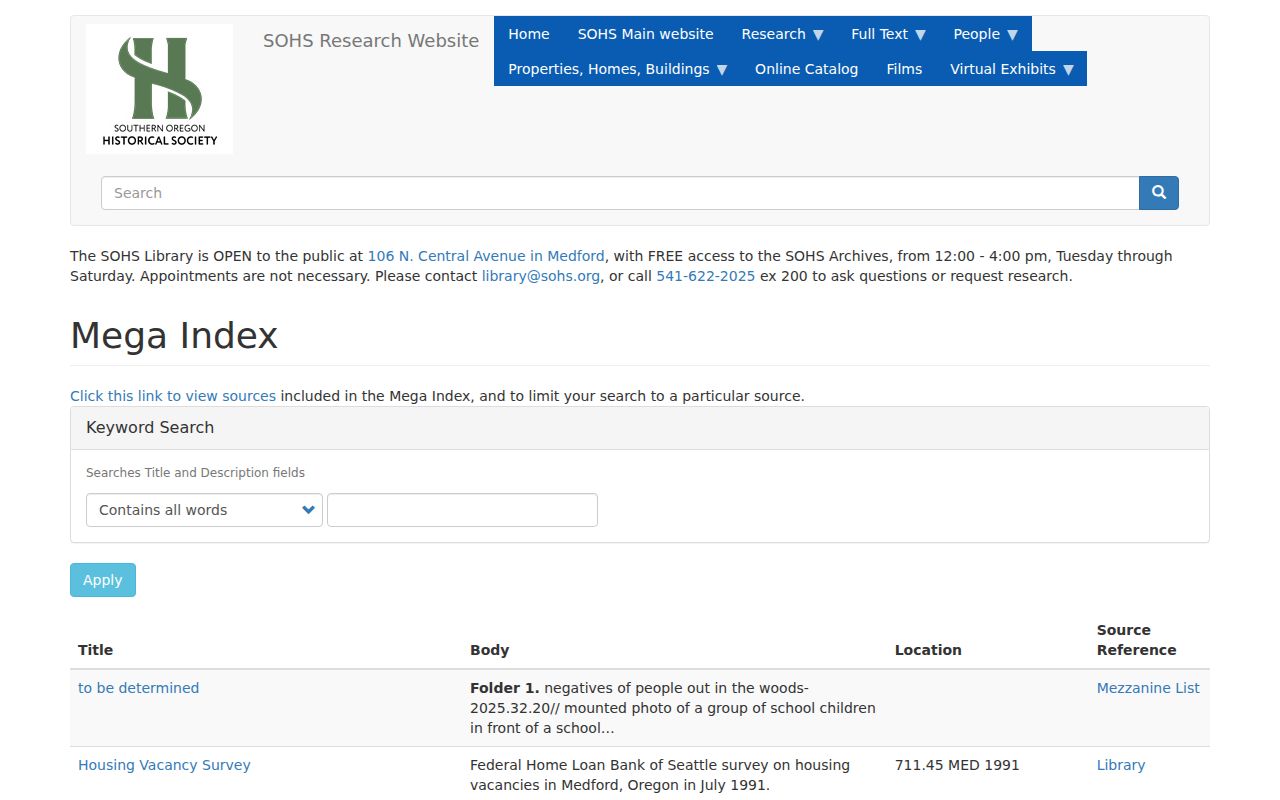Click the Mezzanine List source link
This screenshot has height=800, width=1280.
[1148, 688]
